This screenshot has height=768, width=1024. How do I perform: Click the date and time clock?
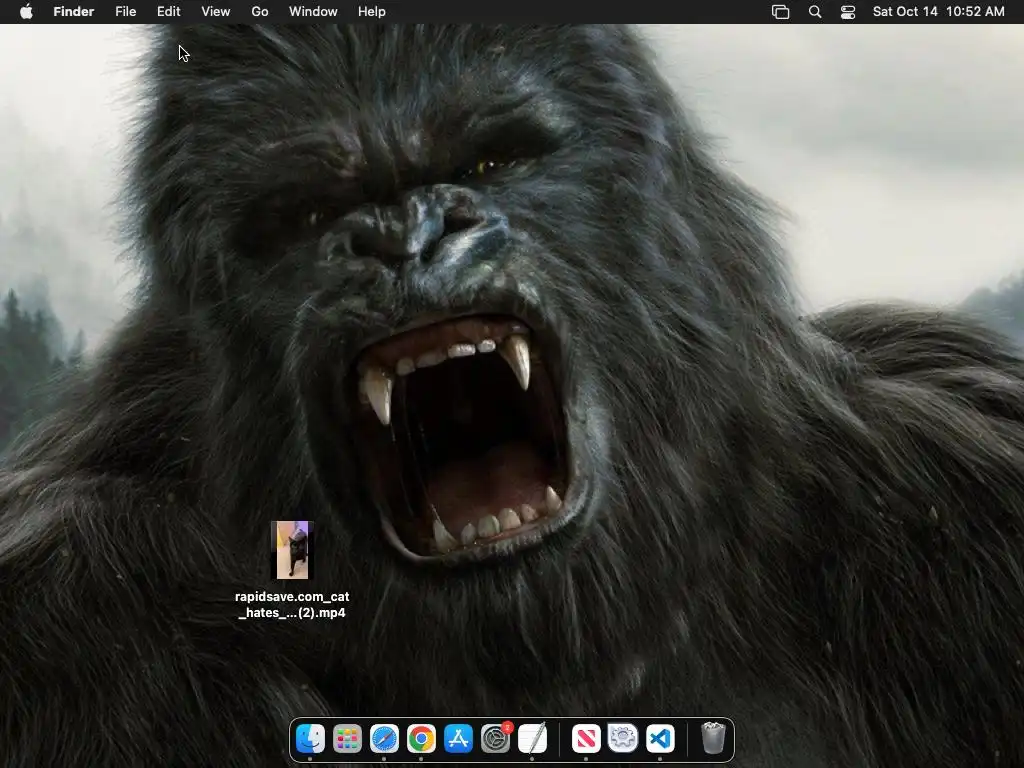click(x=938, y=12)
